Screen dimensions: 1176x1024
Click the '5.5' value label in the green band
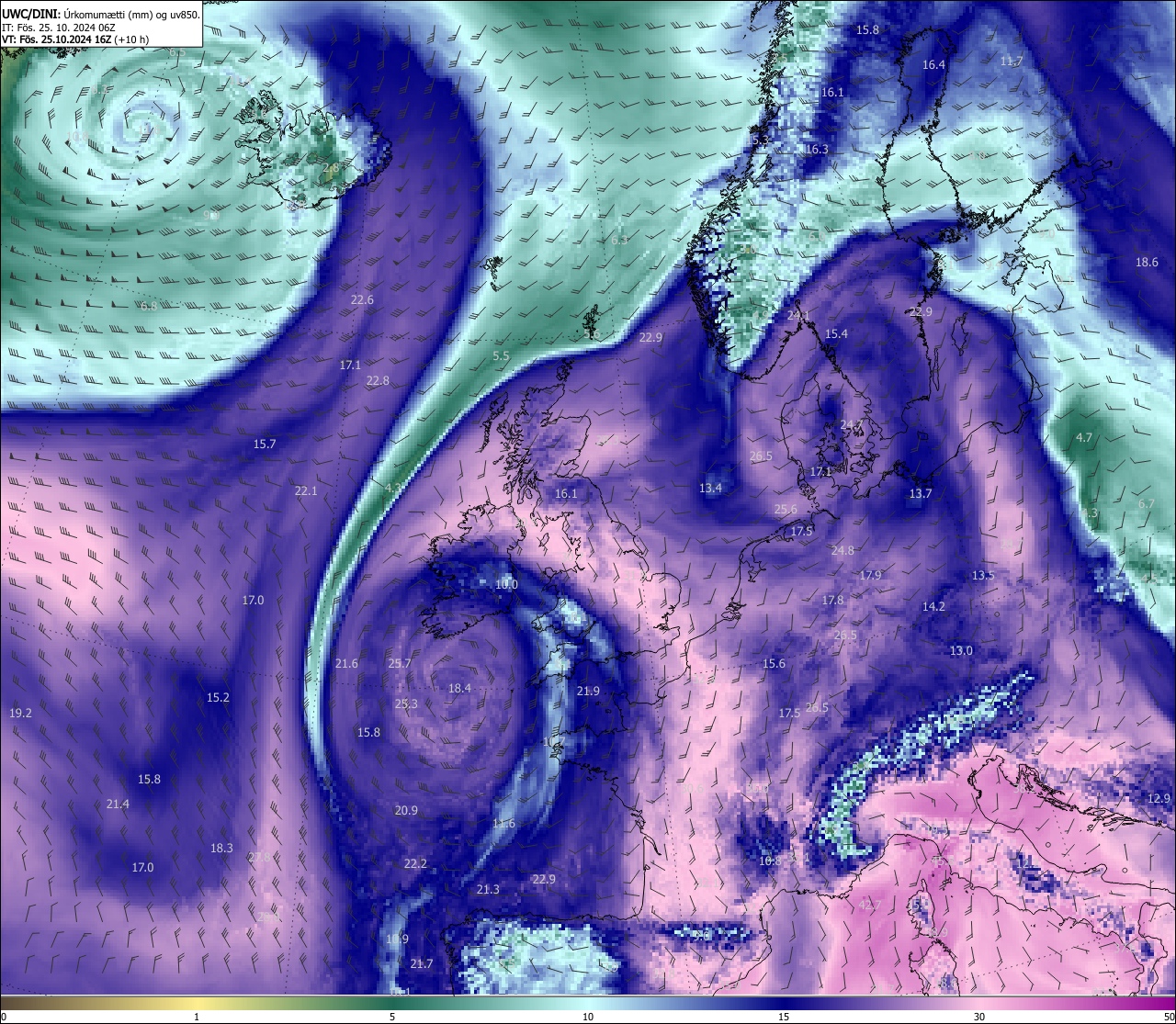[x=501, y=355]
